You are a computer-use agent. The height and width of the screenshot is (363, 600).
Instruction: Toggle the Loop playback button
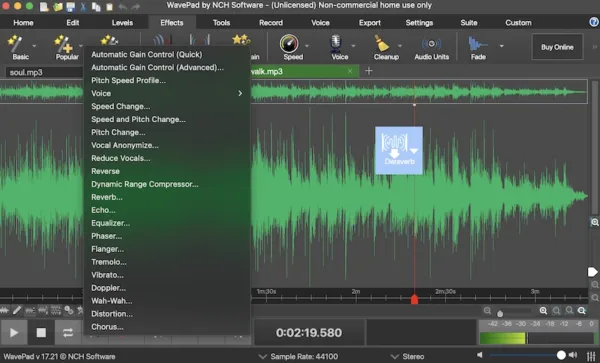[x=68, y=332]
